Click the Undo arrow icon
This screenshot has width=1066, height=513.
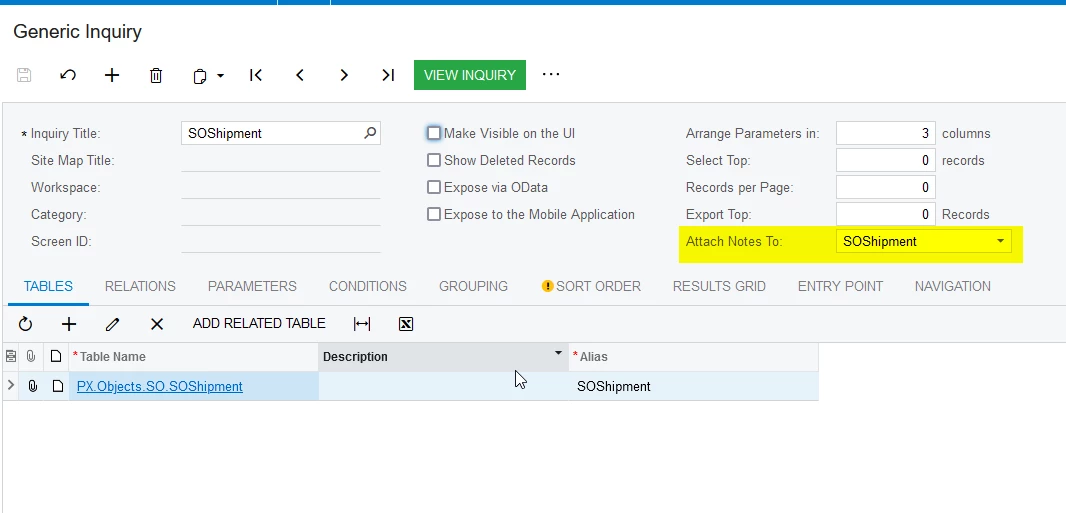[x=68, y=75]
